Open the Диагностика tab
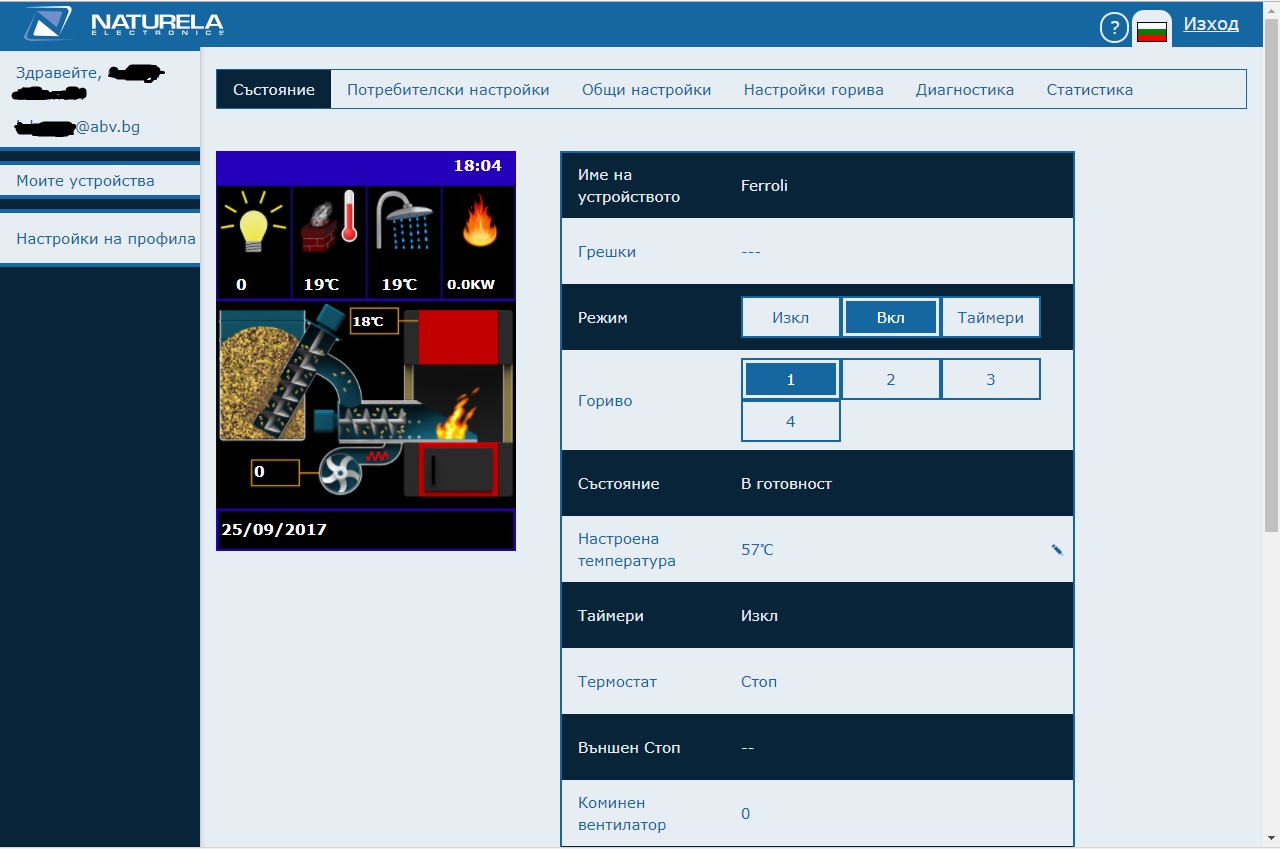This screenshot has width=1280, height=849. [x=964, y=90]
